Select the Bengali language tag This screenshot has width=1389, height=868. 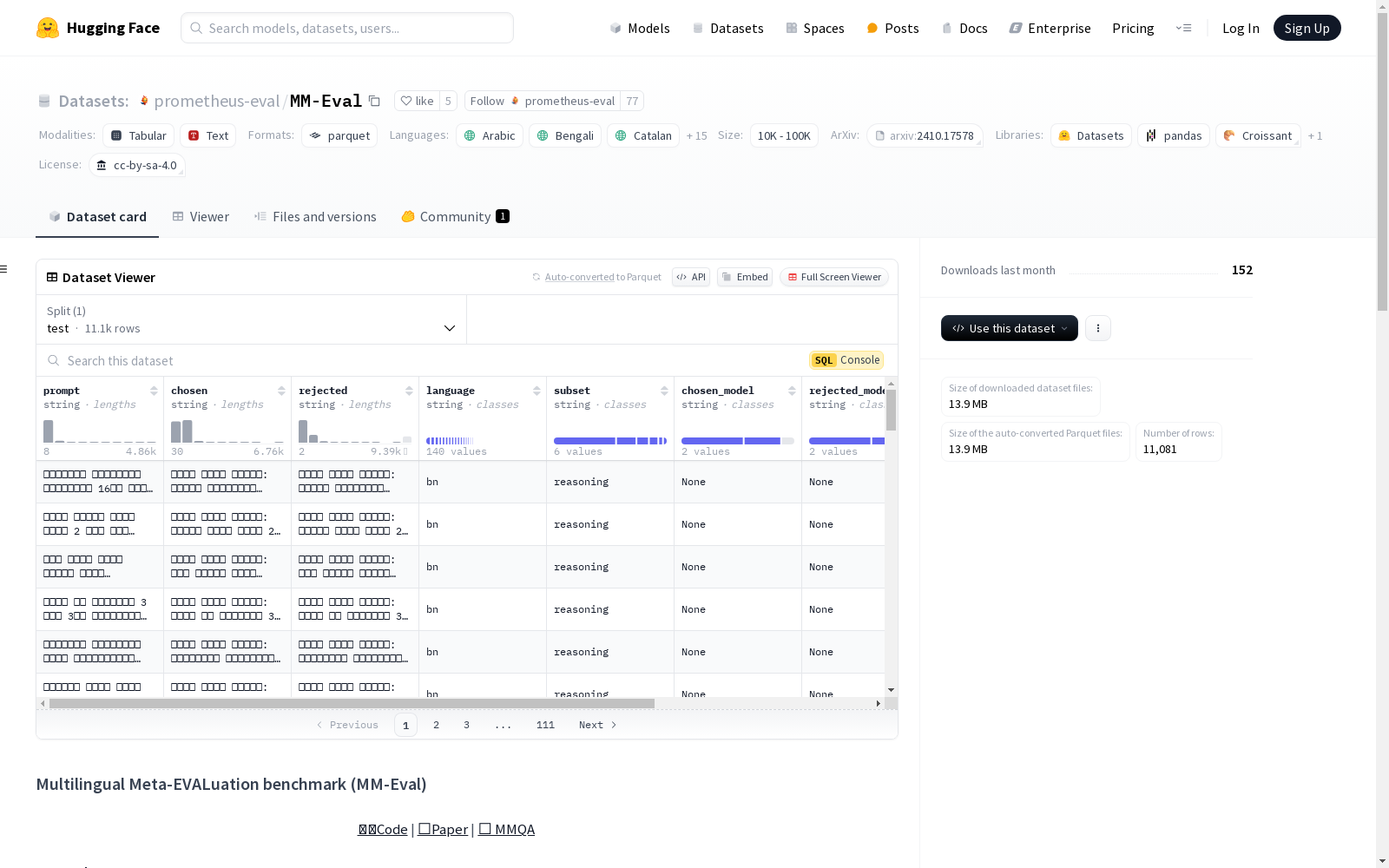tap(565, 135)
